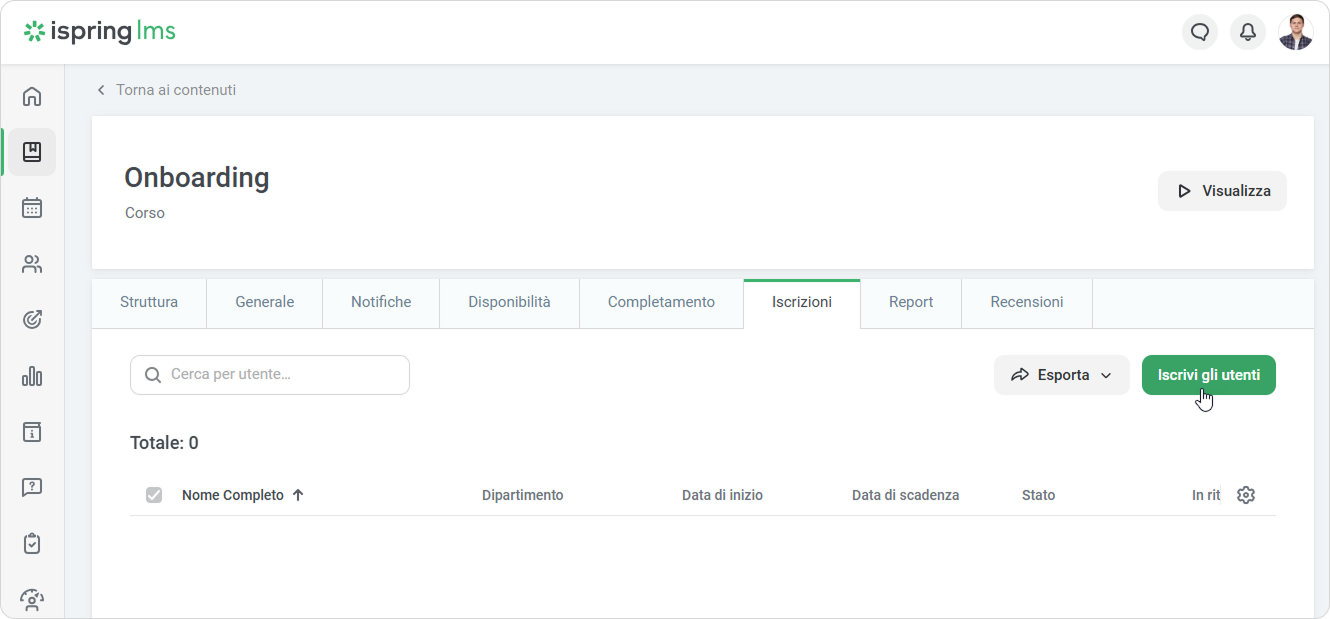Open the Disponibilità tab

509,302
